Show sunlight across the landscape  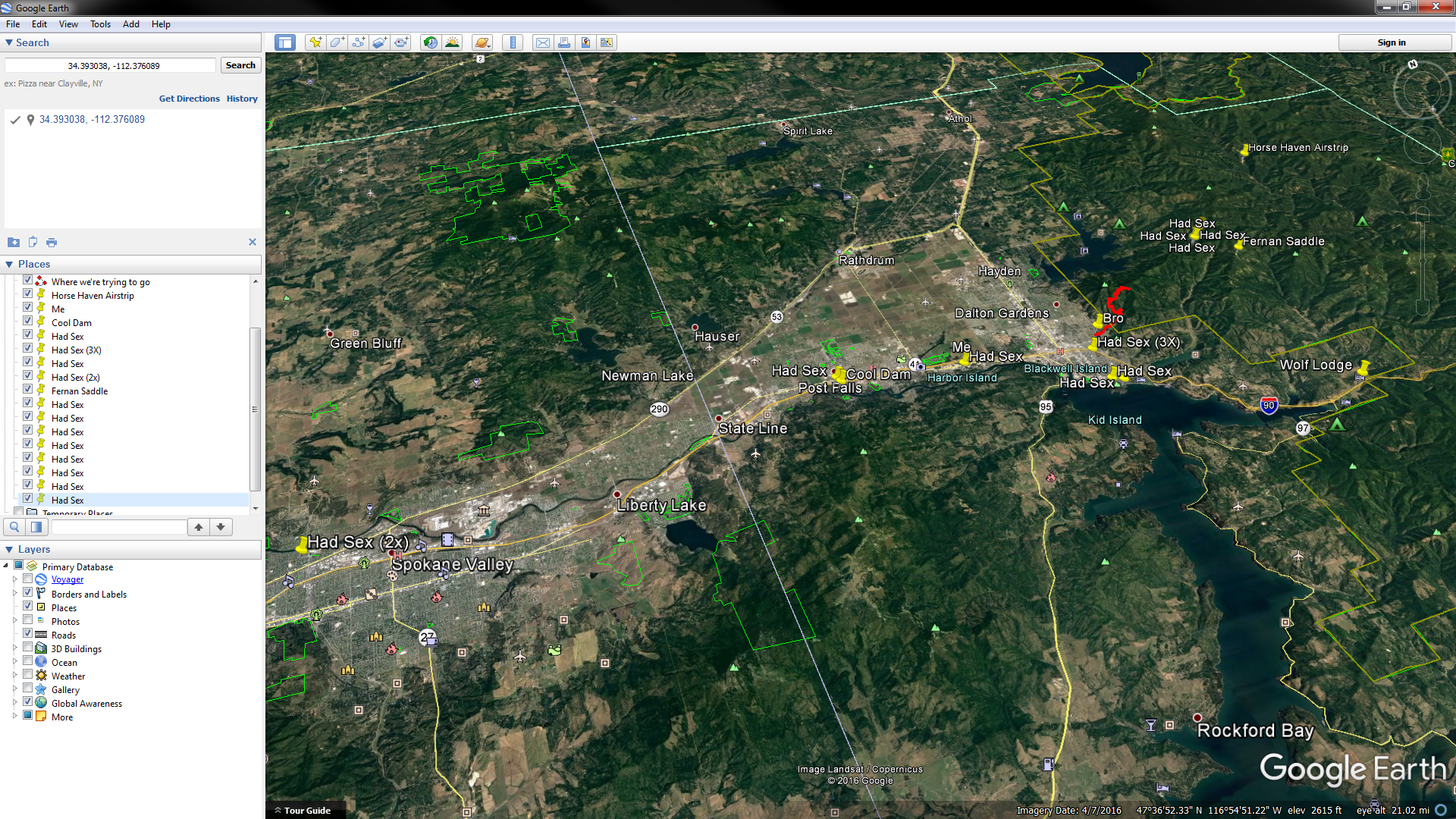(x=452, y=42)
